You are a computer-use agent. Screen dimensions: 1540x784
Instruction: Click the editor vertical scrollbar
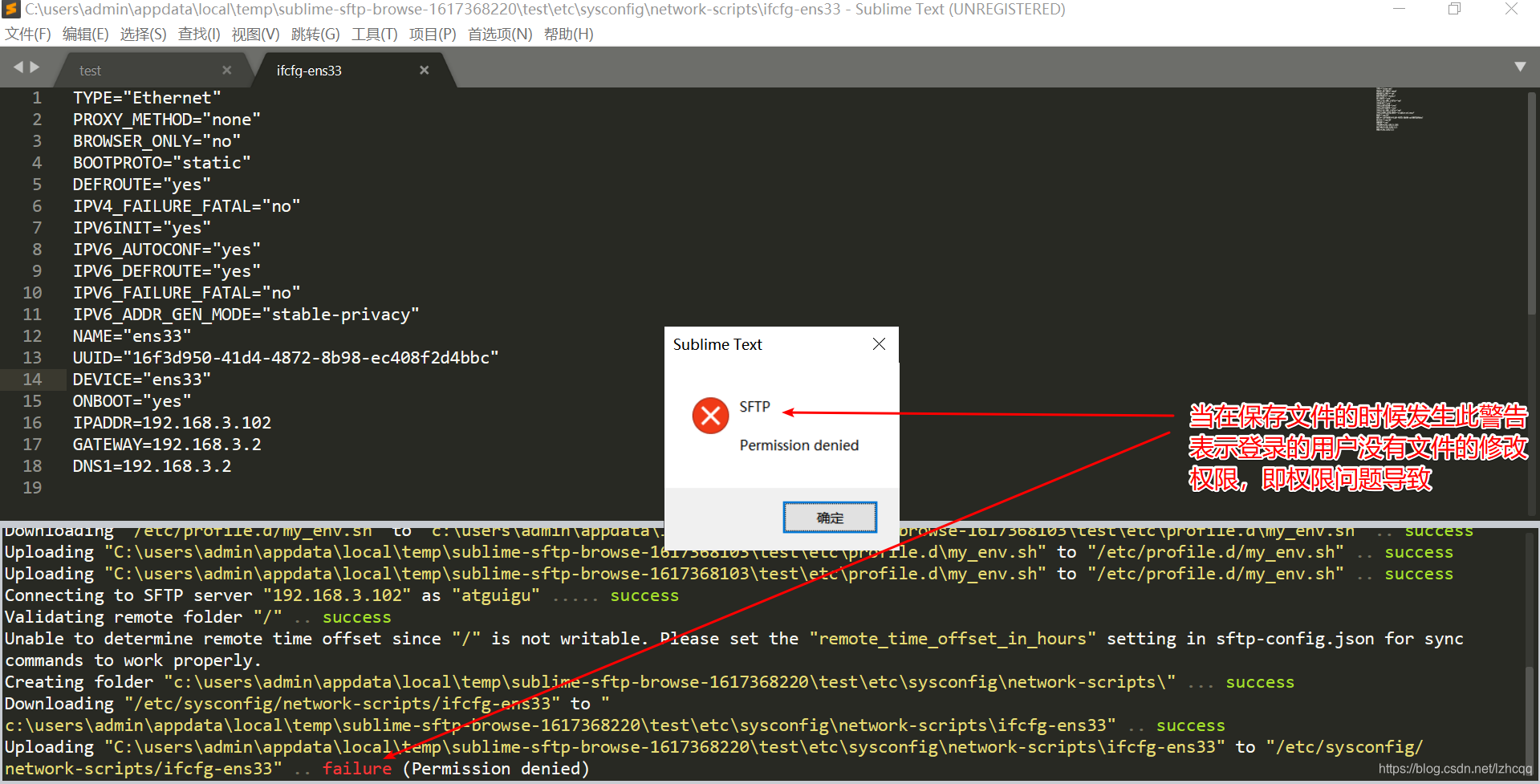[1531, 204]
